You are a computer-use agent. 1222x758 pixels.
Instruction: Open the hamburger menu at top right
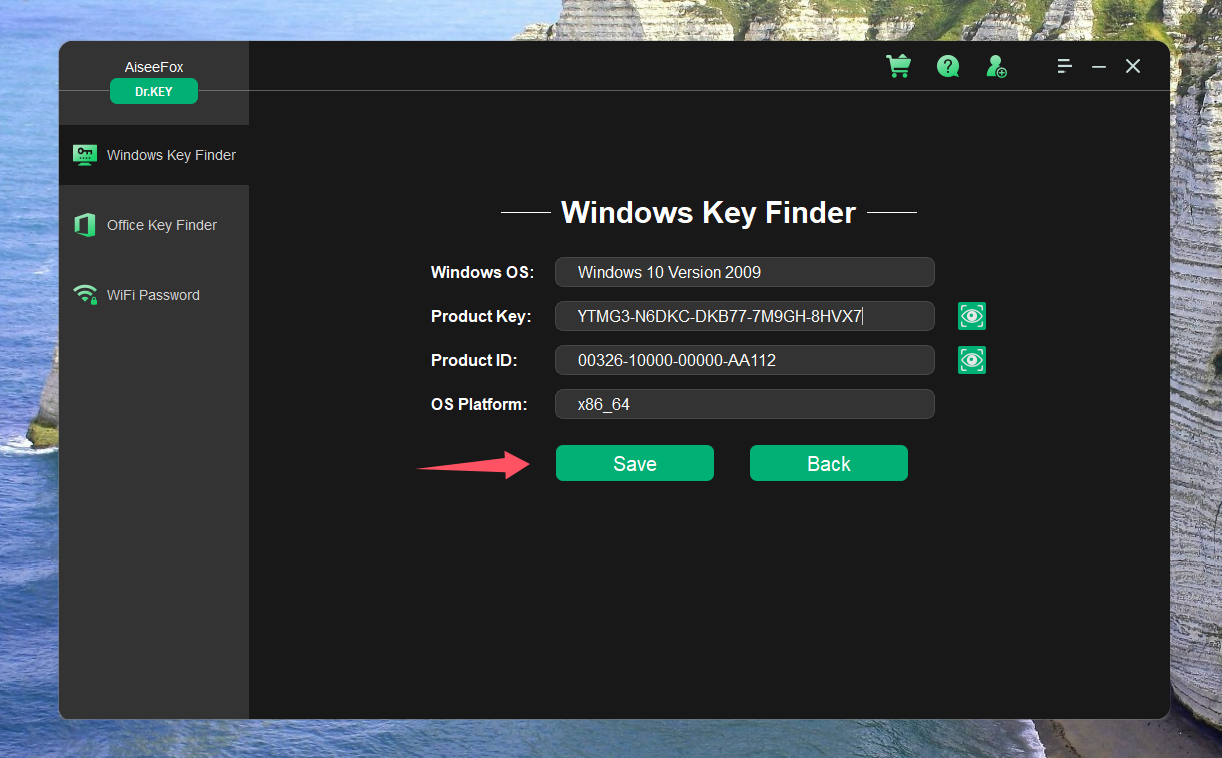coord(1064,66)
